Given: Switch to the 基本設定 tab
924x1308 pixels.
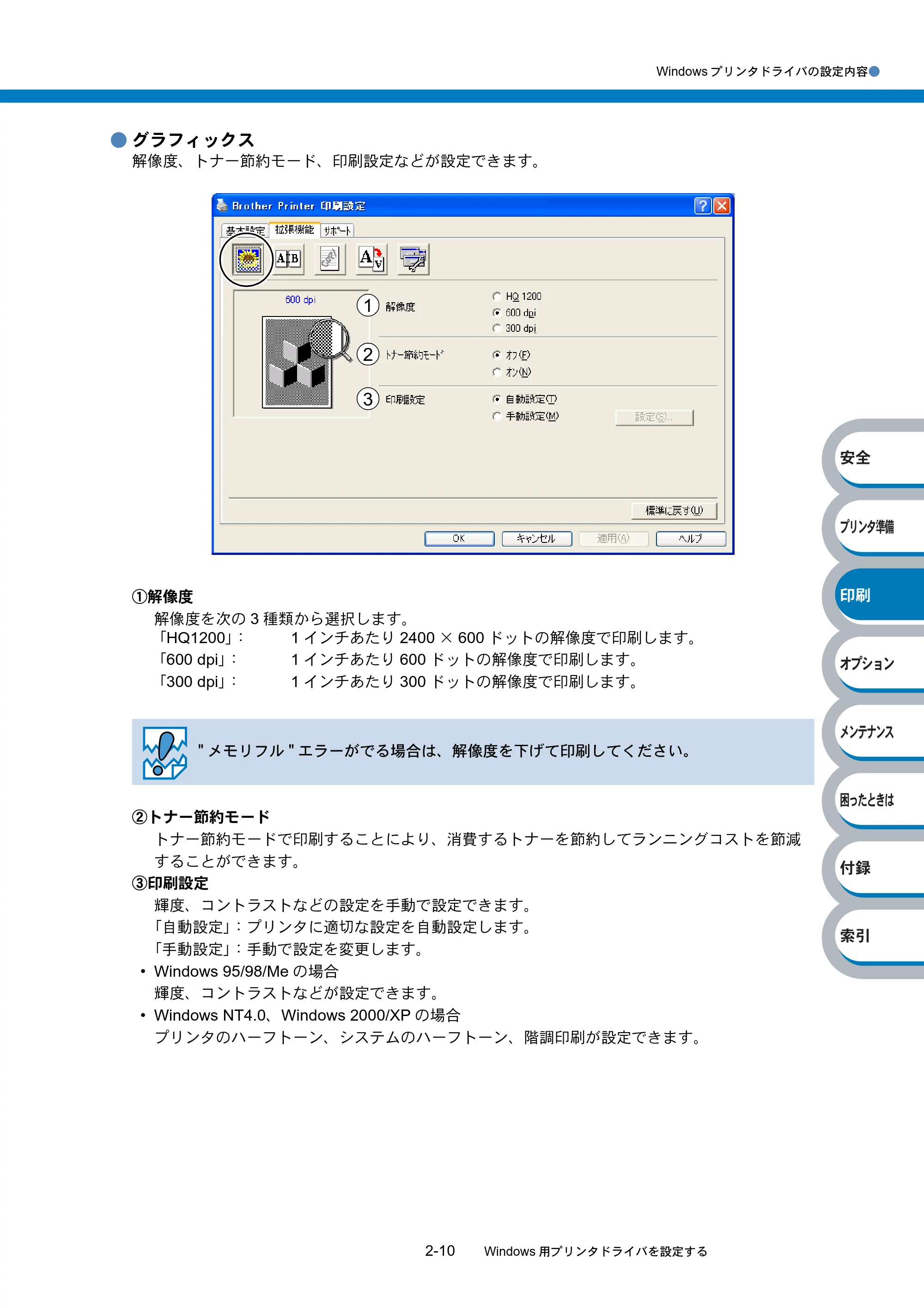Looking at the screenshot, I should 245,231.
